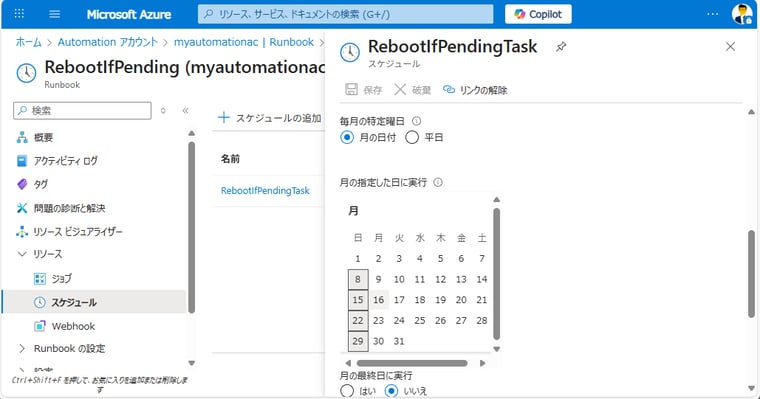
Task: Click 破棄 in the panel toolbar
Action: tap(412, 90)
